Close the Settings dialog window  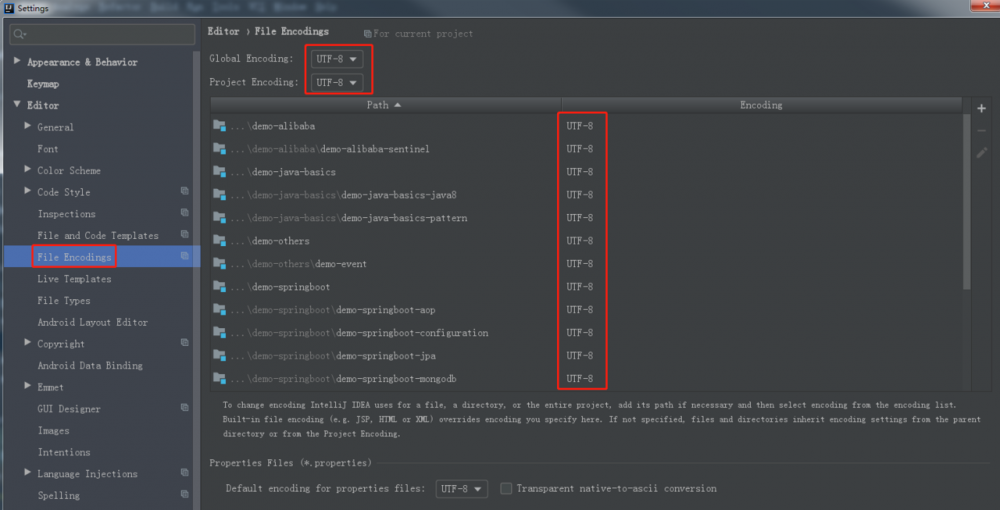point(987,5)
